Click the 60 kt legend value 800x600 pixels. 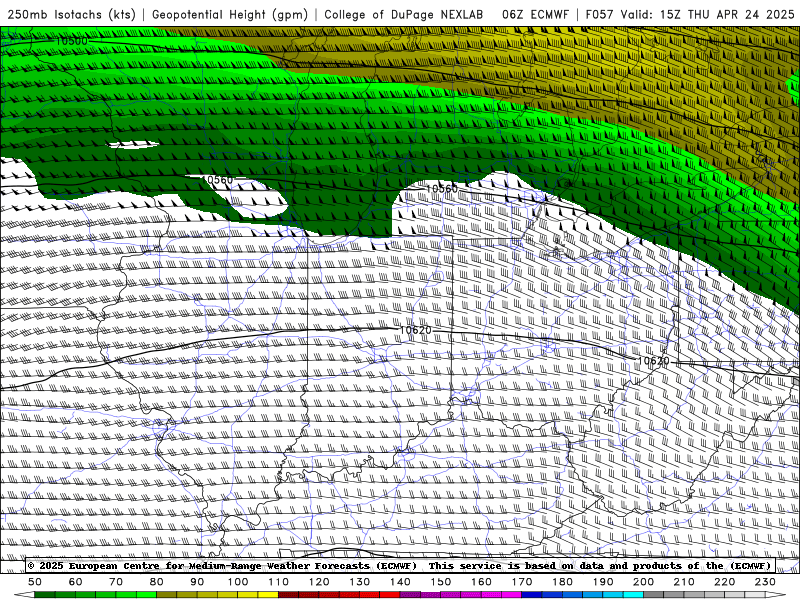(76, 582)
